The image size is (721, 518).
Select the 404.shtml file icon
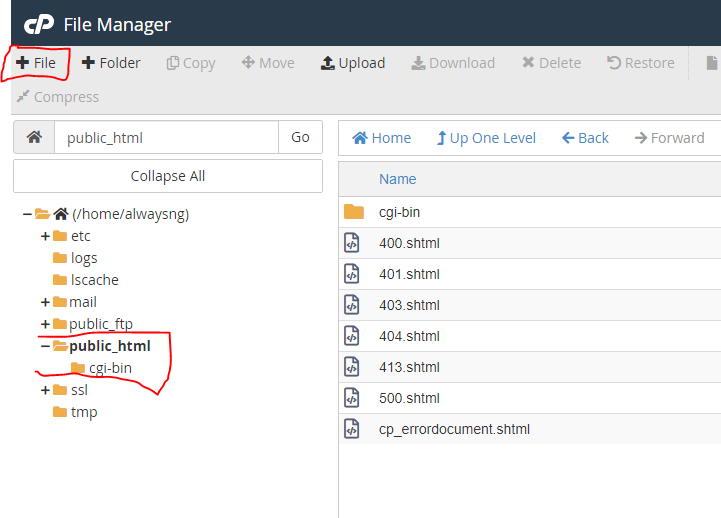pyautogui.click(x=351, y=336)
